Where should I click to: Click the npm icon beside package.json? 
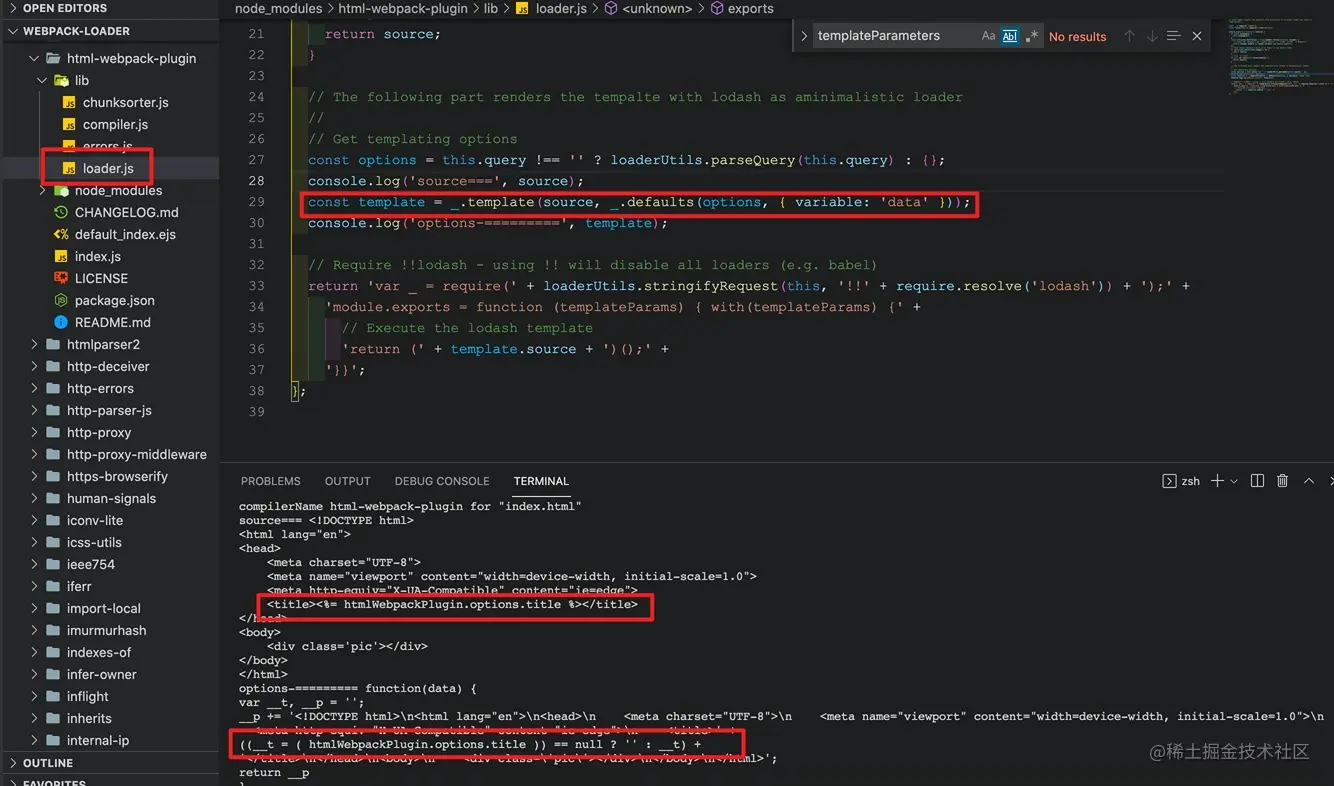click(x=61, y=300)
